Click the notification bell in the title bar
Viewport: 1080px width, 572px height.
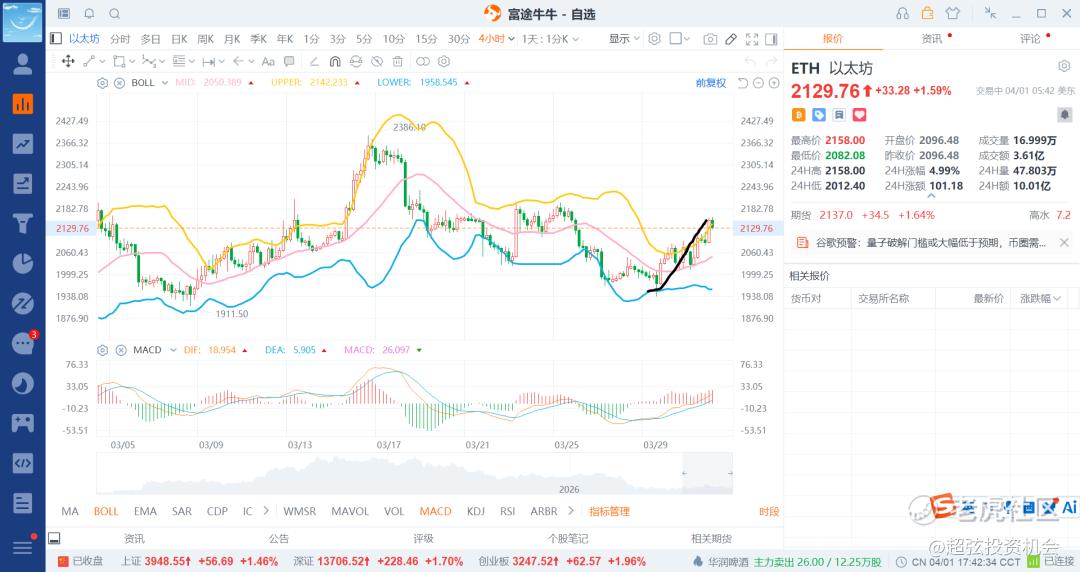(89, 14)
